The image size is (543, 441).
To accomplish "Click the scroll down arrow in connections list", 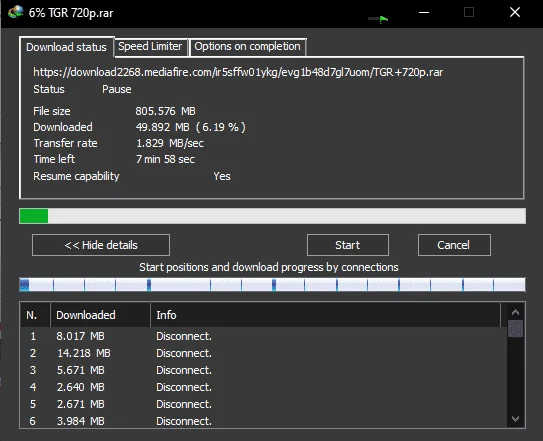I will (x=515, y=419).
